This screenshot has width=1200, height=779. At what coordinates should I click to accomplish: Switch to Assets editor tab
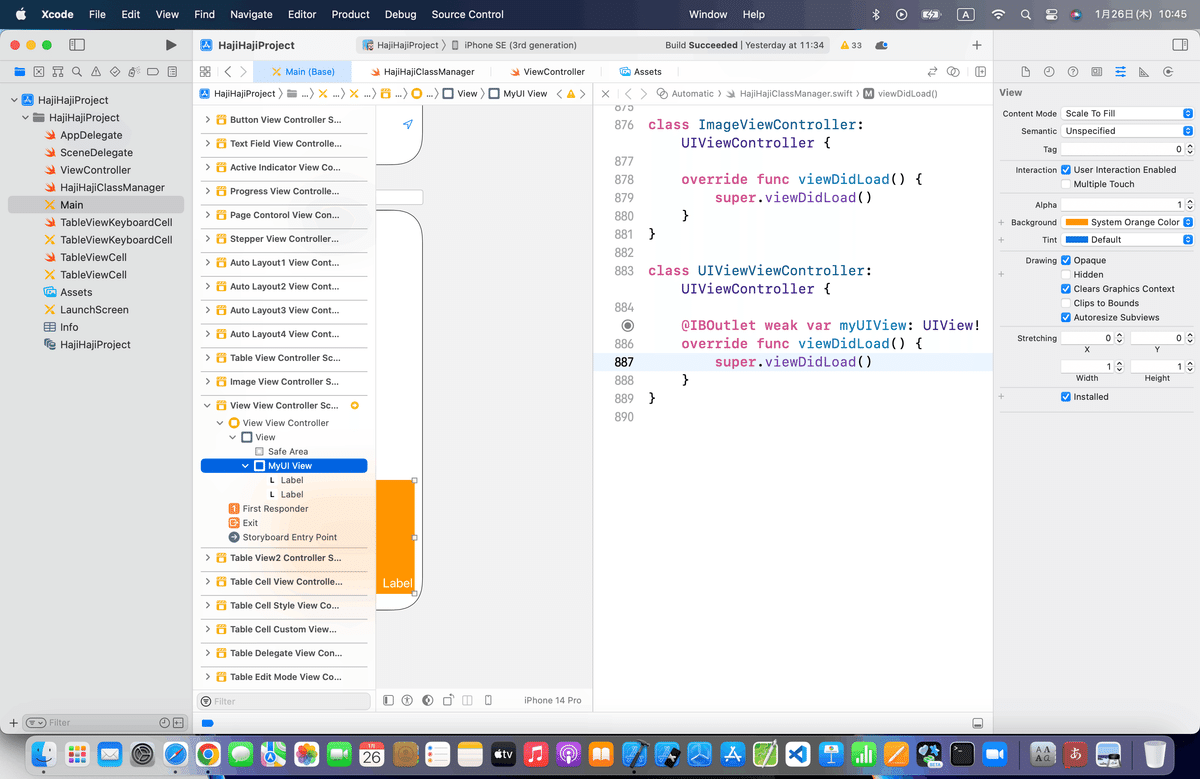(x=641, y=72)
